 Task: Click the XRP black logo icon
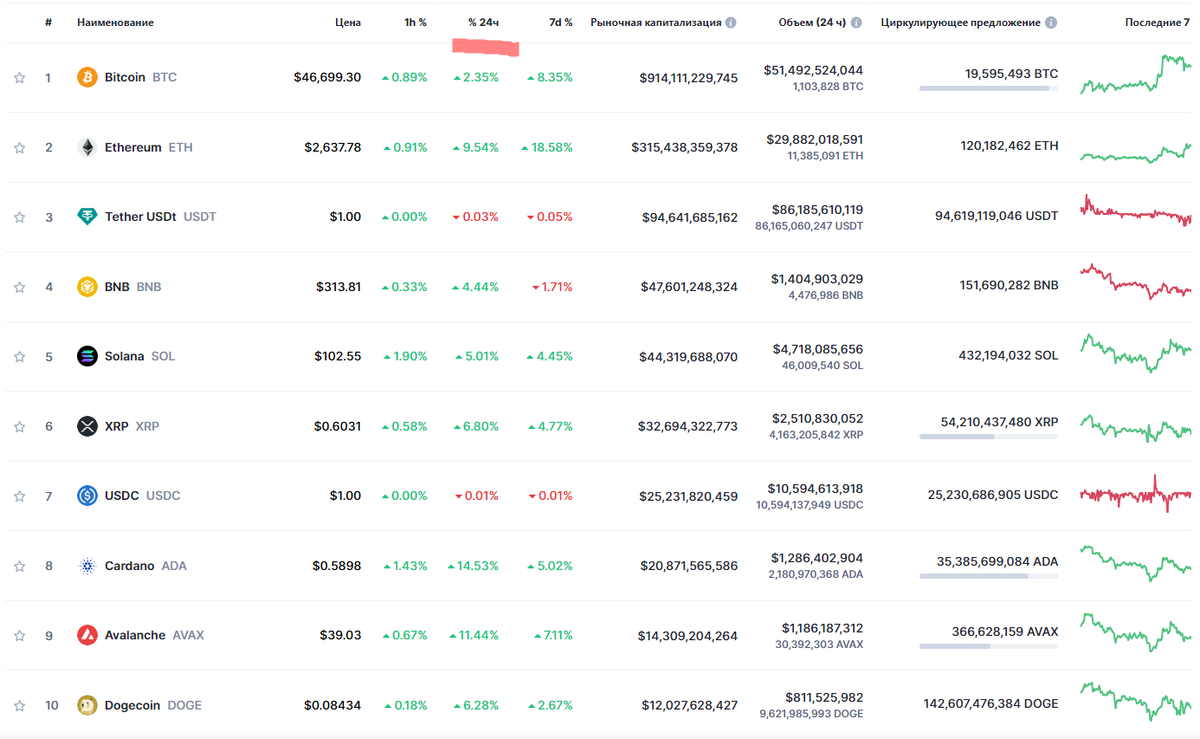[88, 426]
